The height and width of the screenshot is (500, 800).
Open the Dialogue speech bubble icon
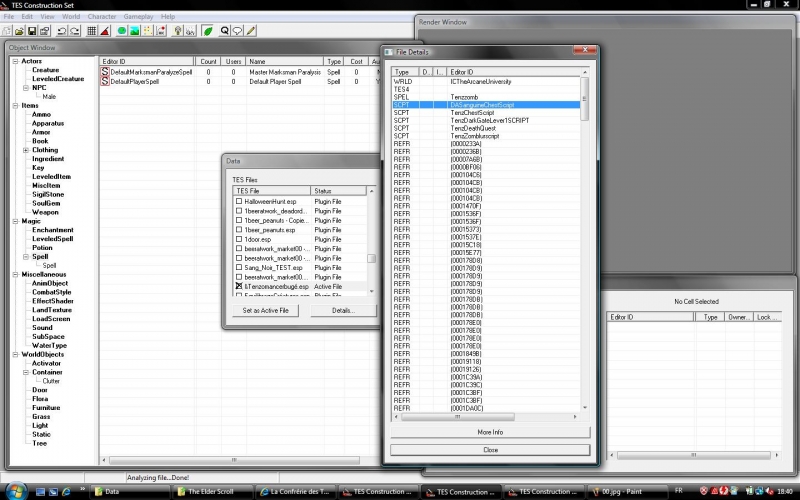237,31
